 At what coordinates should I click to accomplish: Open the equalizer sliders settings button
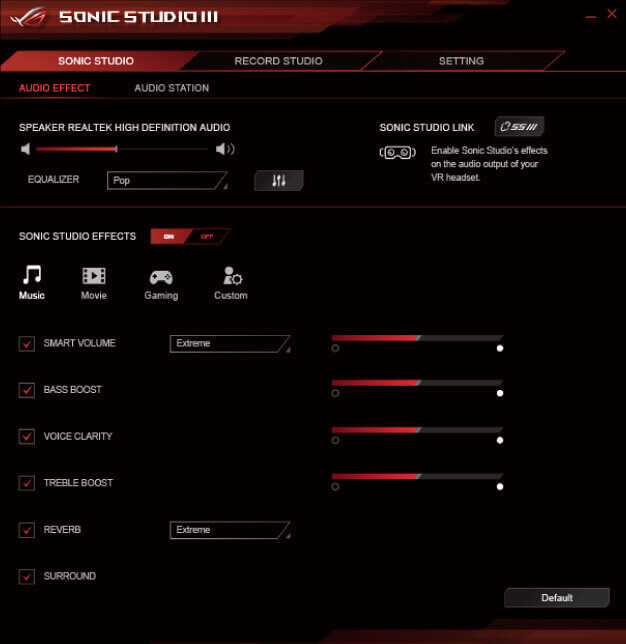(x=279, y=180)
